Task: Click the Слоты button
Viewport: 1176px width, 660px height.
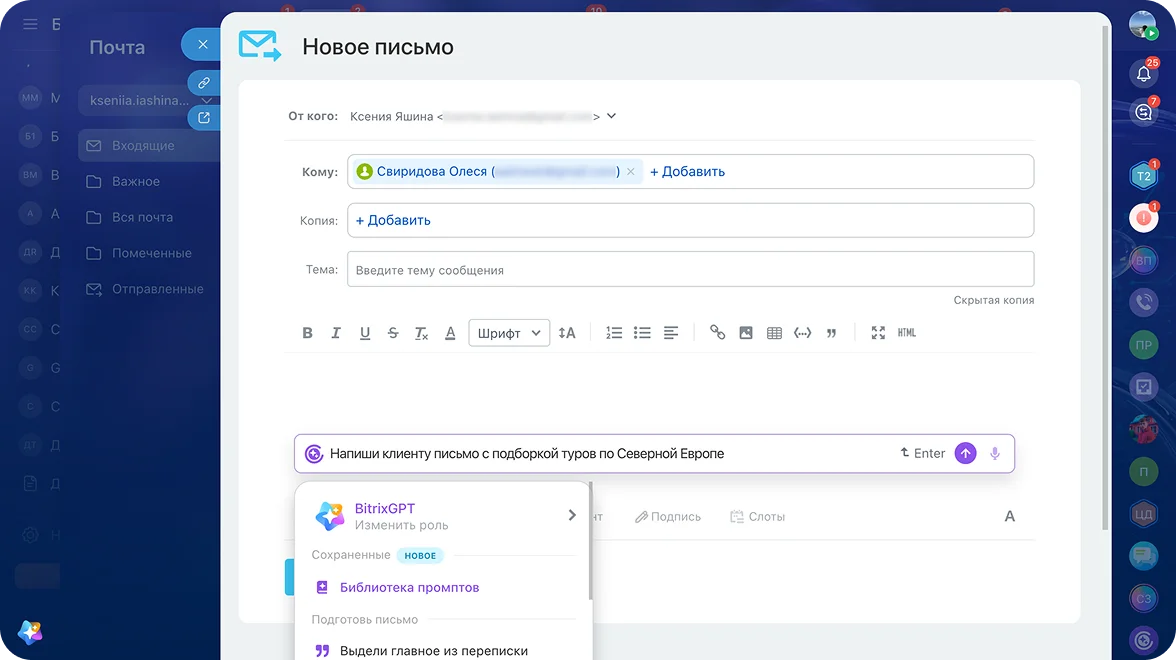Action: (x=758, y=517)
